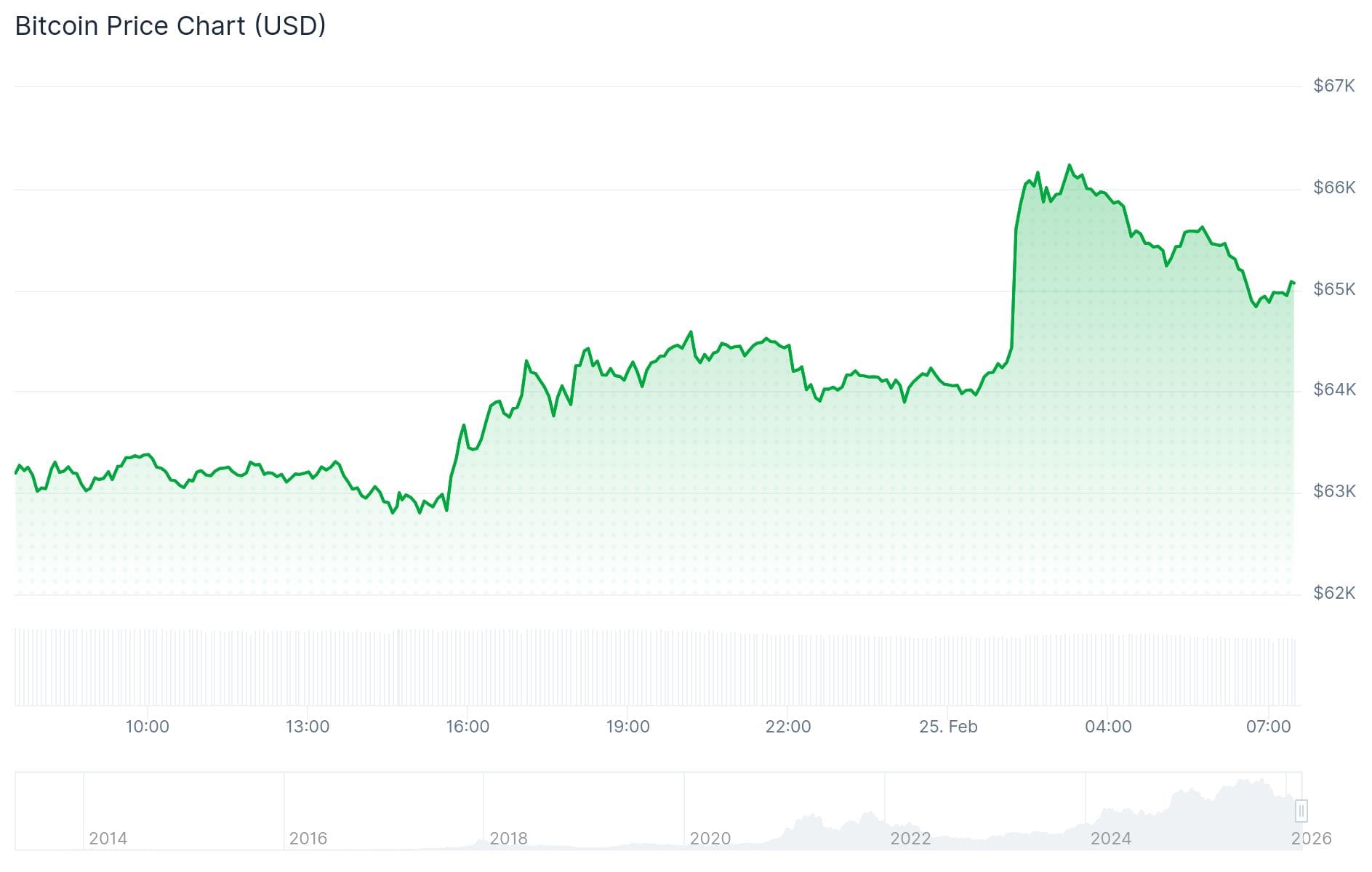This screenshot has height=872, width=1372.
Task: Click the 10:00 time axis label
Action: click(147, 727)
